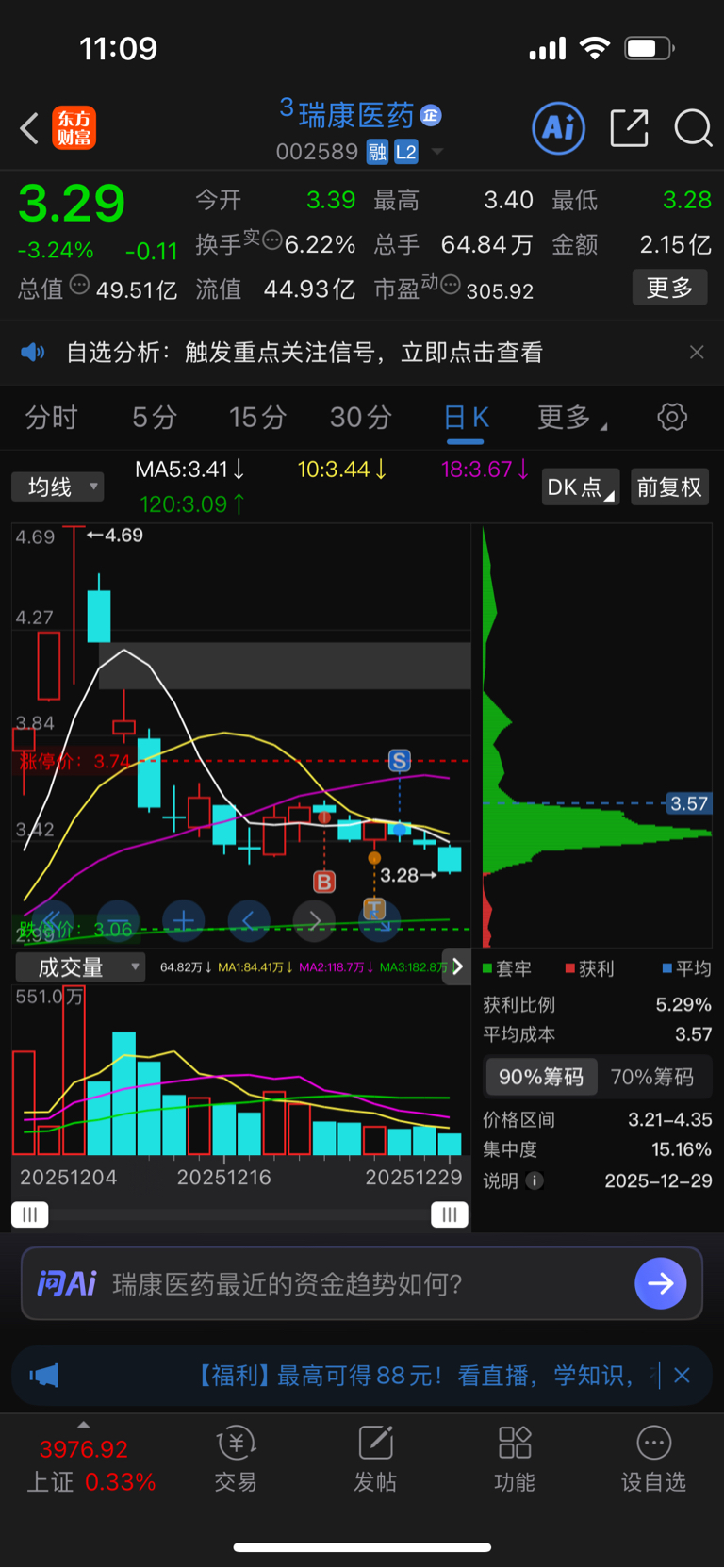The width and height of the screenshot is (724, 1568).
Task: Tap the B buy marker on chart
Action: (x=324, y=882)
